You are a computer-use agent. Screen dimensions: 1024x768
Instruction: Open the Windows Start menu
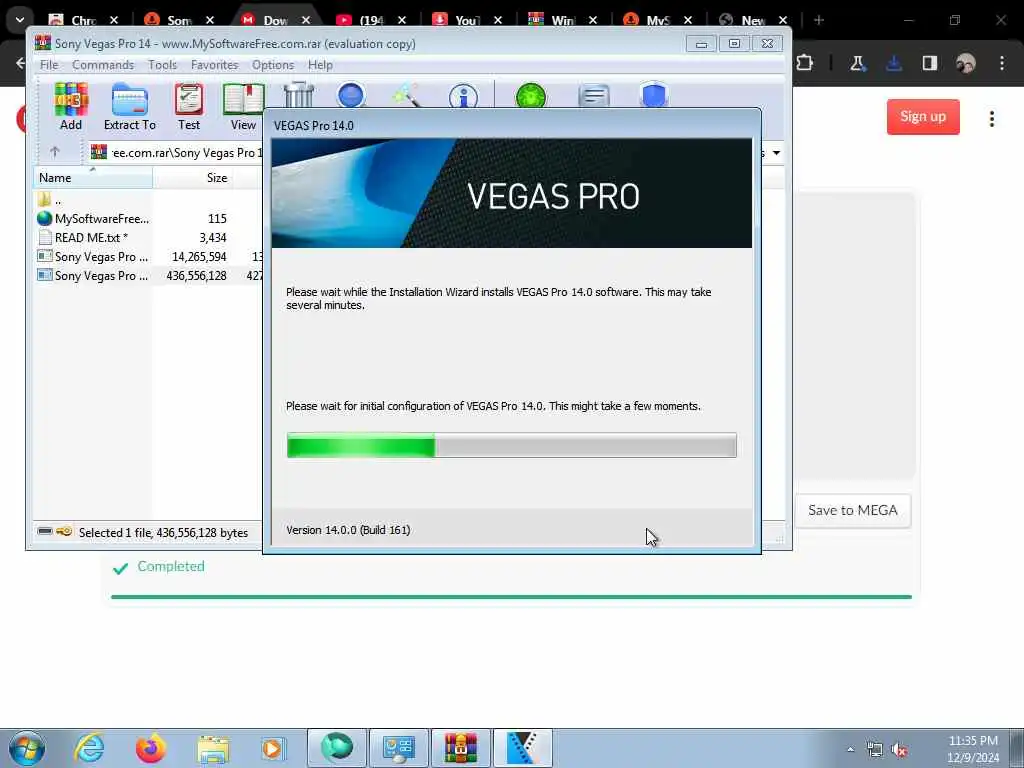[x=27, y=748]
